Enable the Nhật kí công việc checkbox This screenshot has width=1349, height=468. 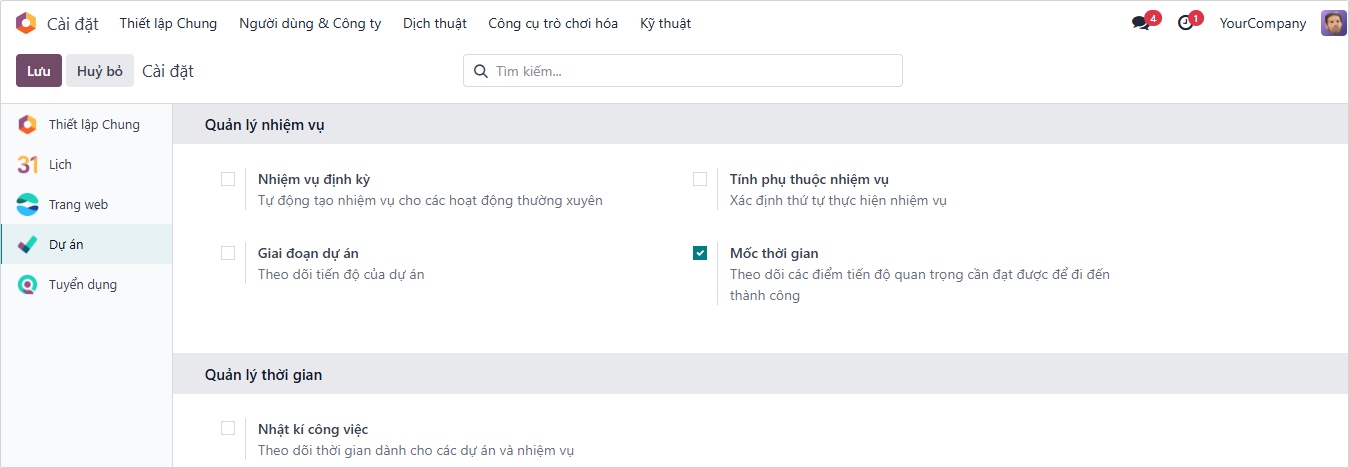228,428
